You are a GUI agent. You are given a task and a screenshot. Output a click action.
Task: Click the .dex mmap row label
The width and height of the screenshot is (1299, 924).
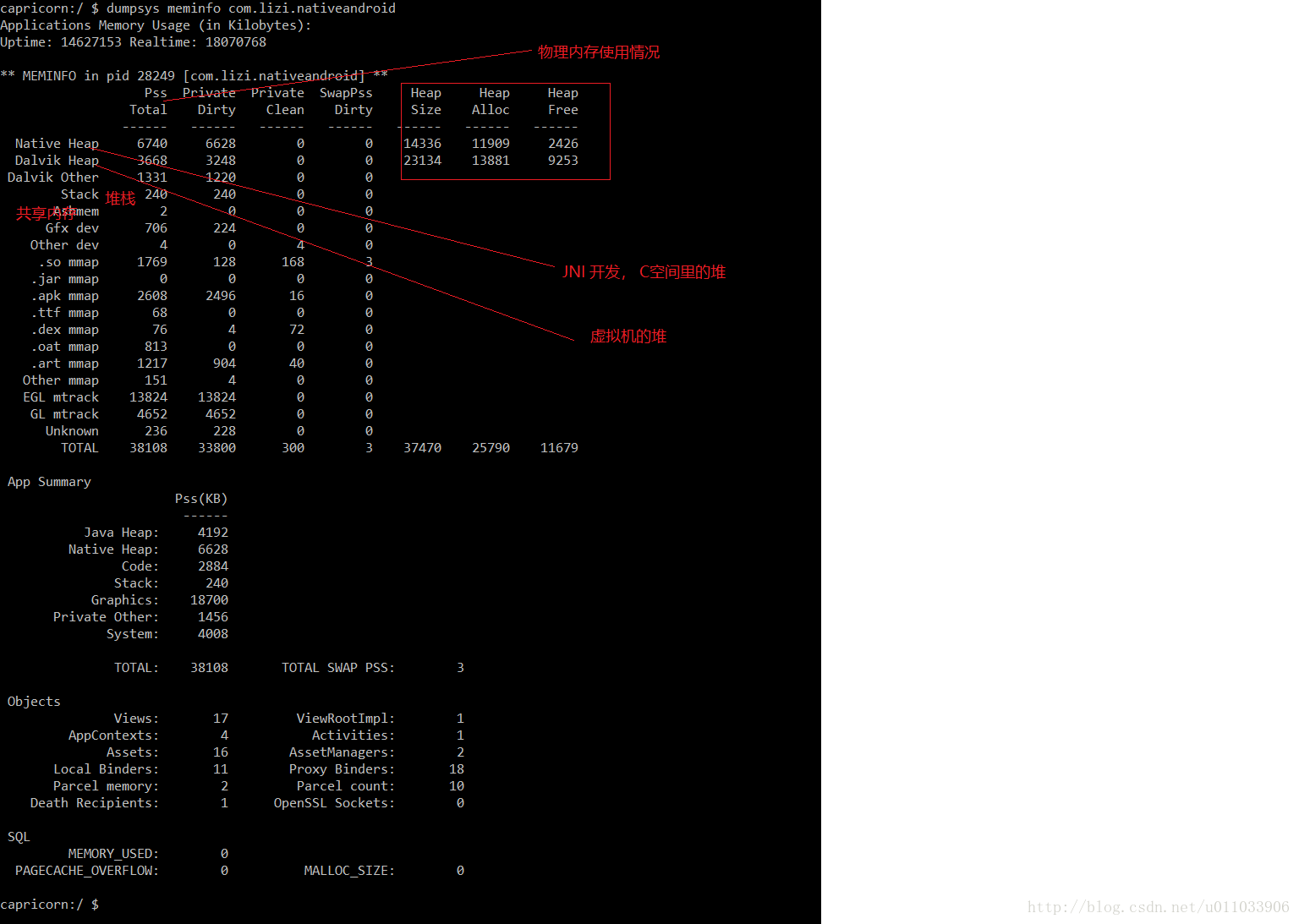tap(64, 330)
